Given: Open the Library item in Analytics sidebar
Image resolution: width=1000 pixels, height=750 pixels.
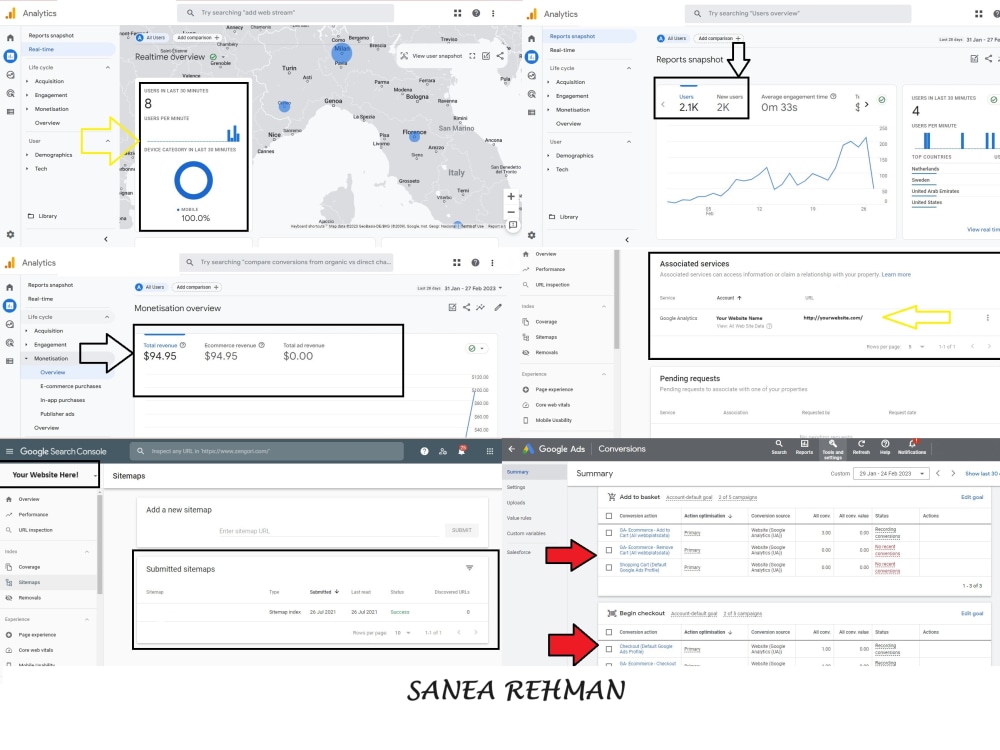Looking at the screenshot, I should [x=47, y=216].
